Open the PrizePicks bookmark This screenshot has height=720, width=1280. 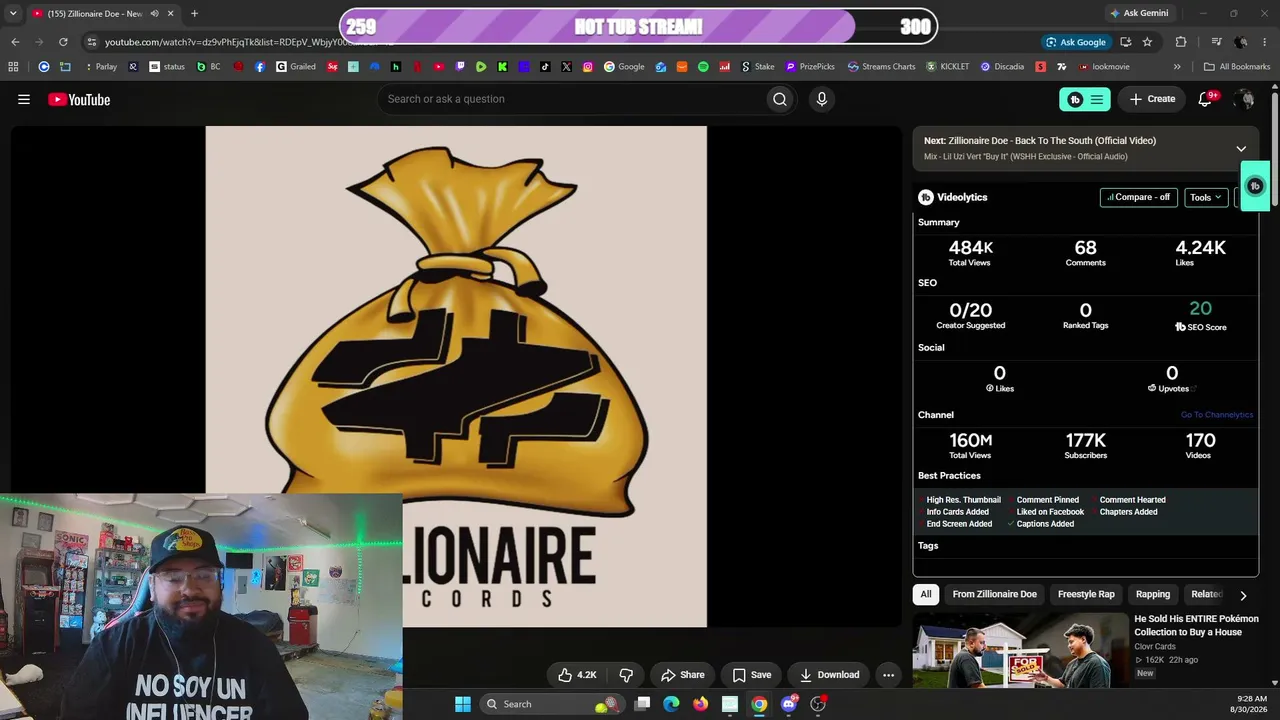810,67
